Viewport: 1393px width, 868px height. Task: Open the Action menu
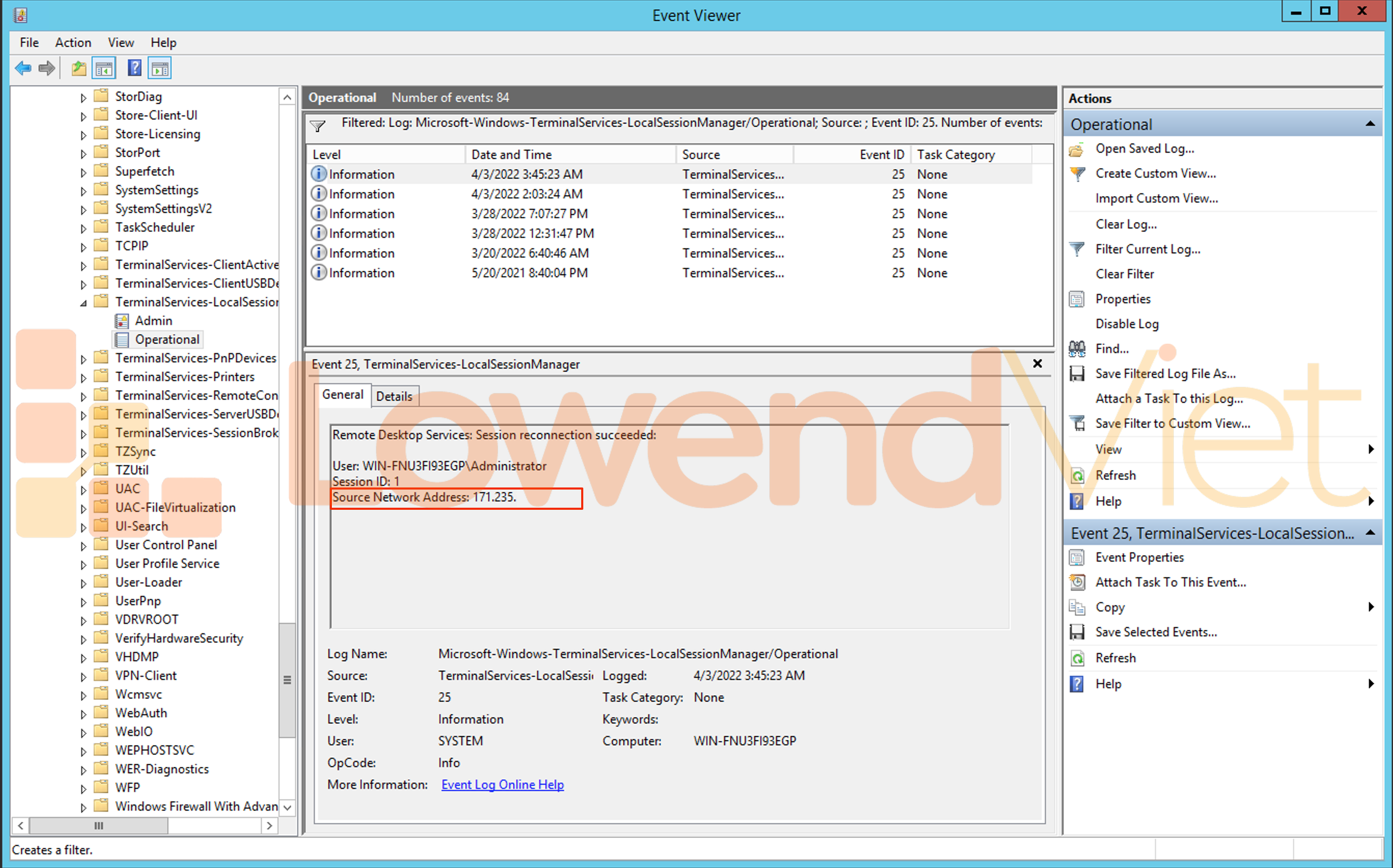pos(73,43)
